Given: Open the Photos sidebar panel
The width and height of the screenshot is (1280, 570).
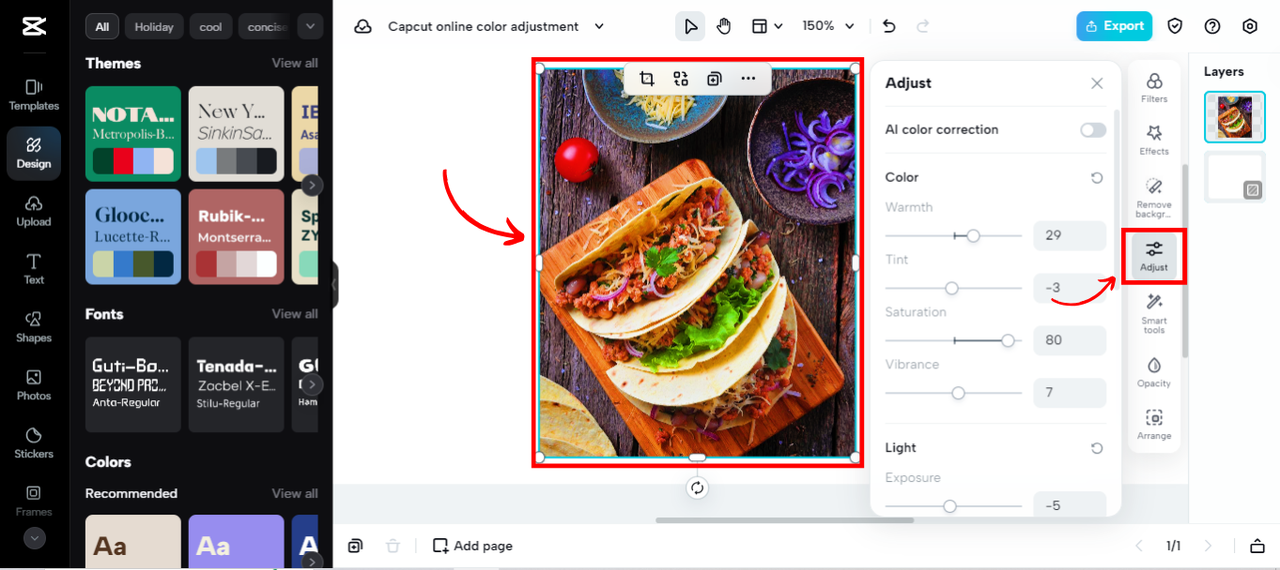Looking at the screenshot, I should point(34,385).
